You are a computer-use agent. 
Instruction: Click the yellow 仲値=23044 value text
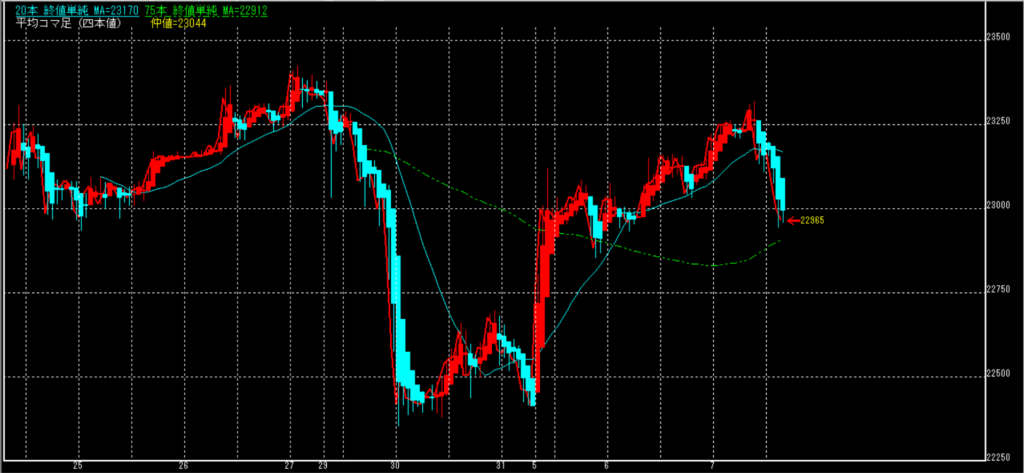pos(178,22)
